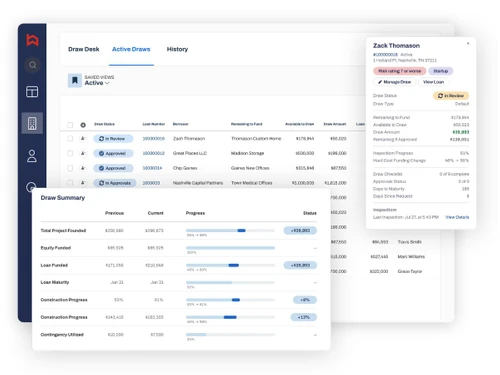Select the building icon in sidebar
Screen dimensions: 500x375
pos(32,123)
